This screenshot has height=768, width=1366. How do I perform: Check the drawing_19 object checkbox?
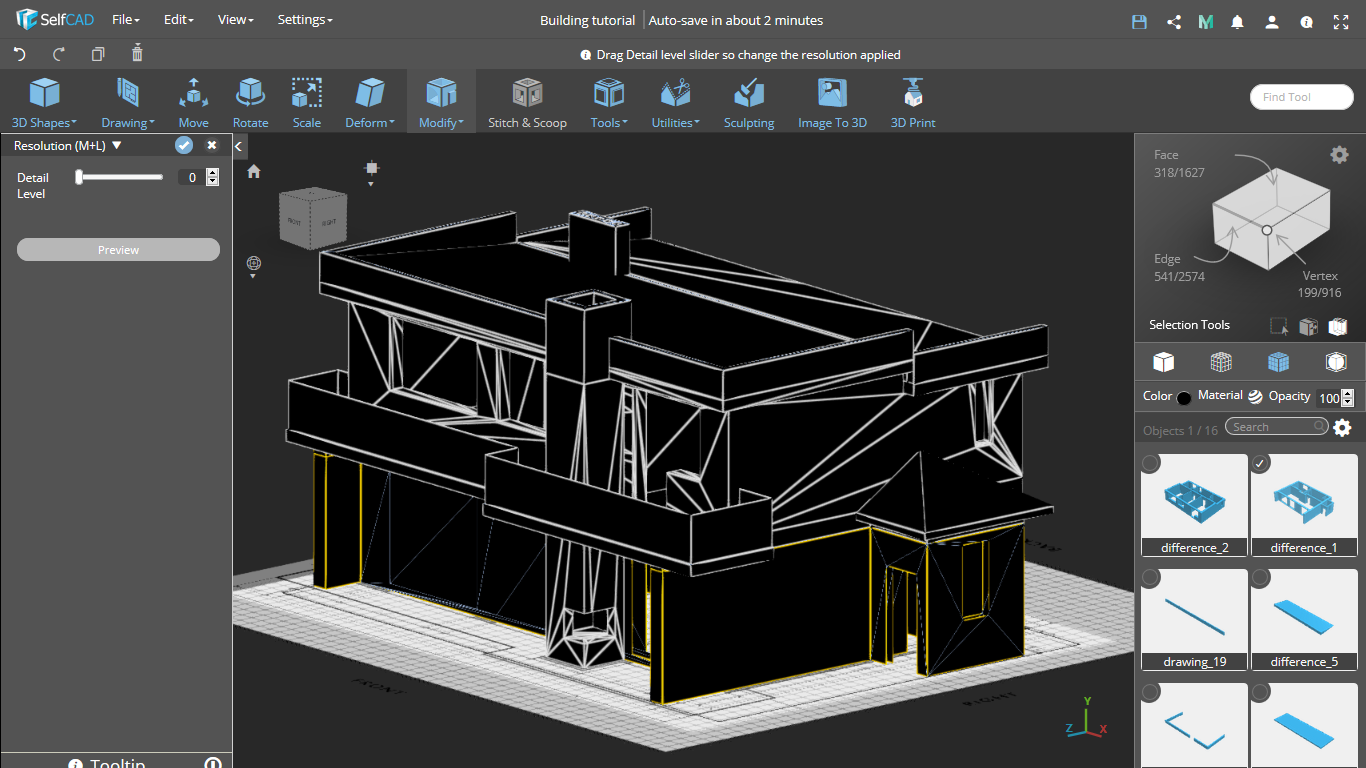(x=1151, y=578)
